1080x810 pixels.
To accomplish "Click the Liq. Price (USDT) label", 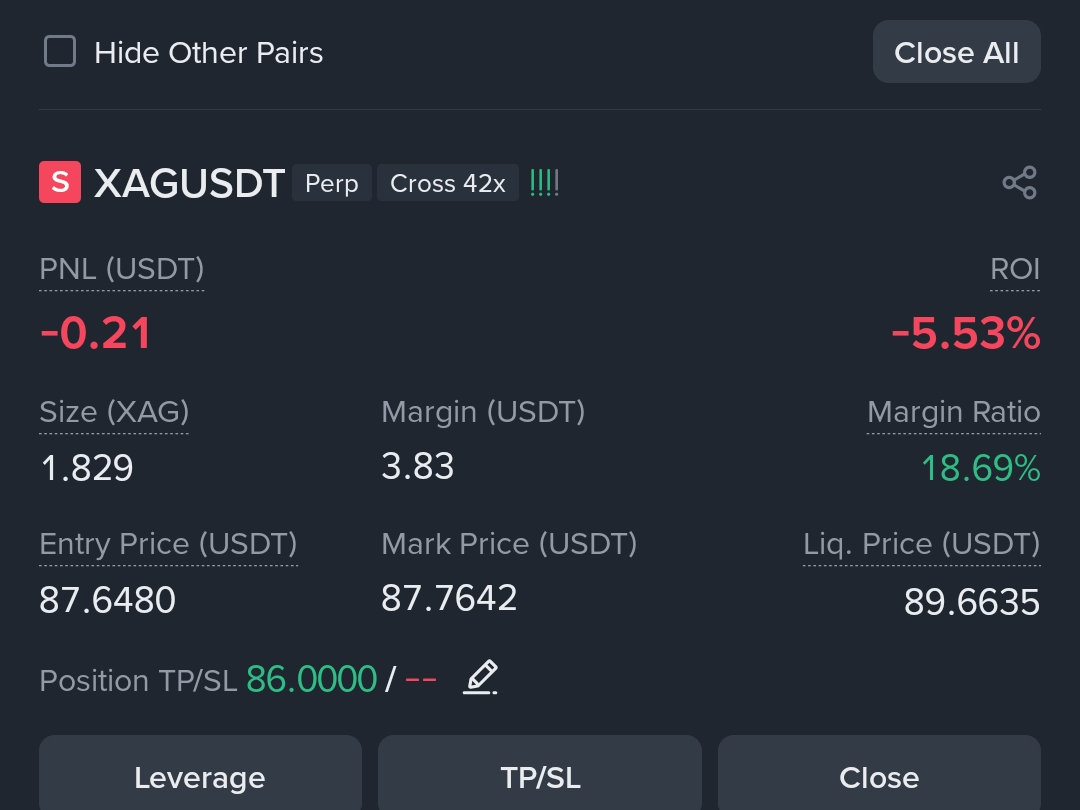I will (922, 544).
